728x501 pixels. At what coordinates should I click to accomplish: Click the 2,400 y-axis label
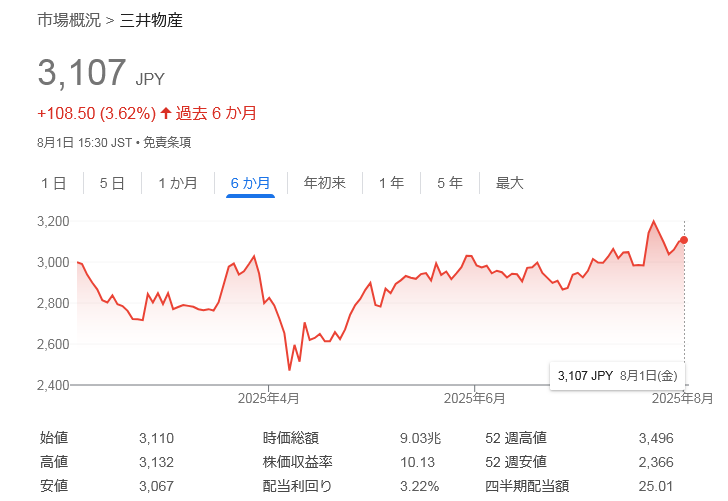pyautogui.click(x=53, y=385)
